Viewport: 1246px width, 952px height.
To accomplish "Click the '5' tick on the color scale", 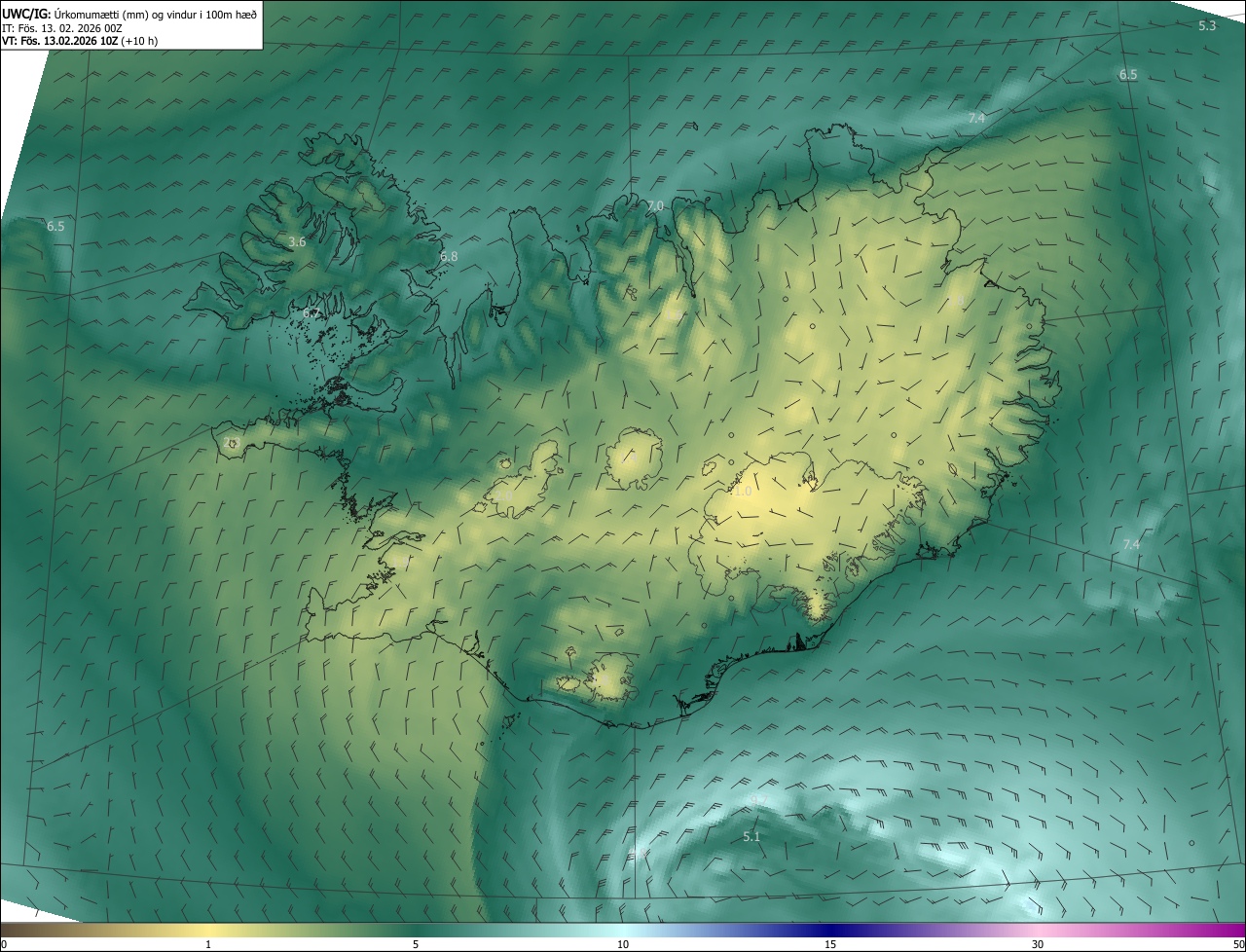I will point(416,944).
